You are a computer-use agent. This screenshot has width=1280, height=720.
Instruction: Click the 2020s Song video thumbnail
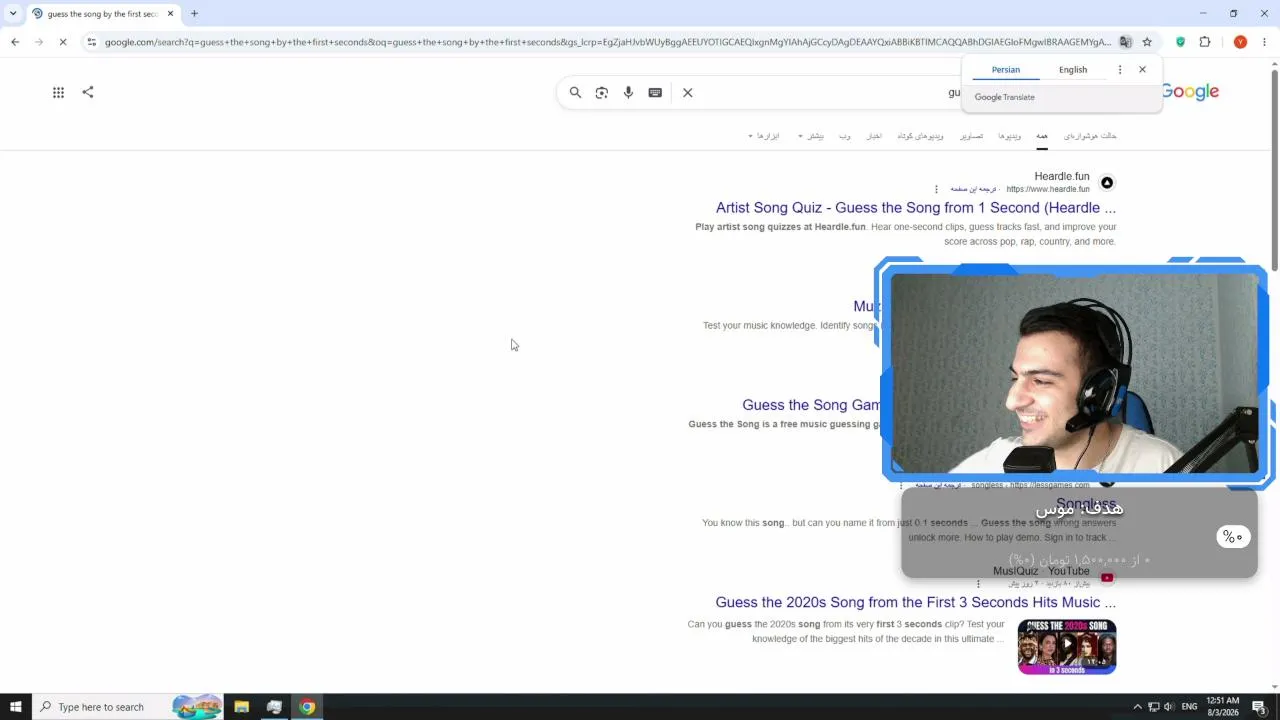coord(1067,647)
